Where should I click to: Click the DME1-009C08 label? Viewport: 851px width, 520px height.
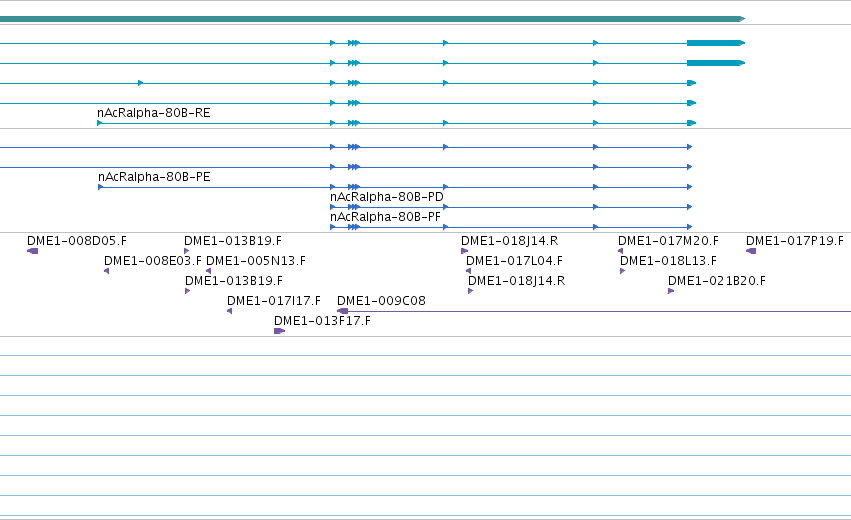point(381,301)
